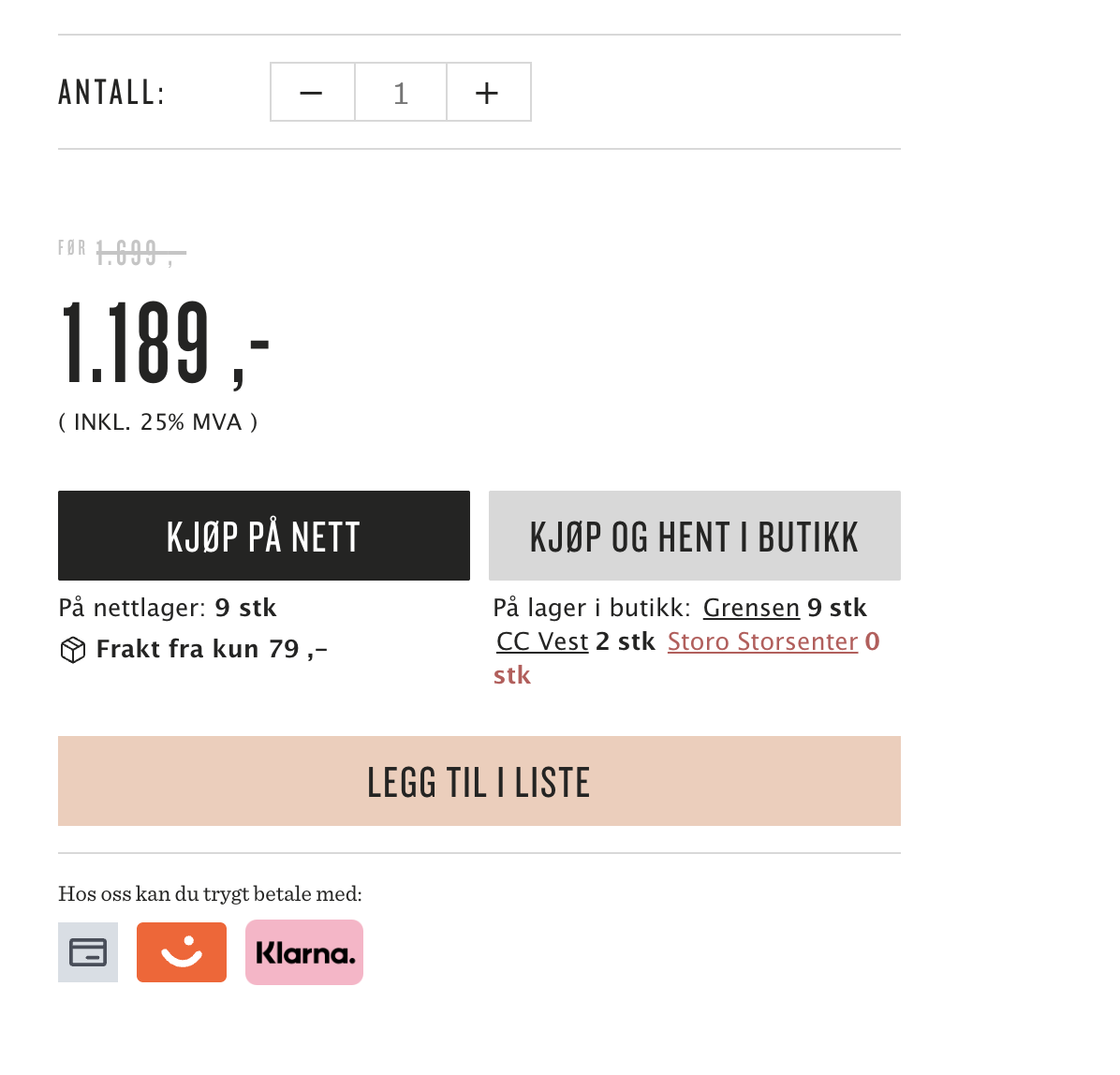Click the pink Klarna logo
The image size is (1120, 1075).
[304, 952]
